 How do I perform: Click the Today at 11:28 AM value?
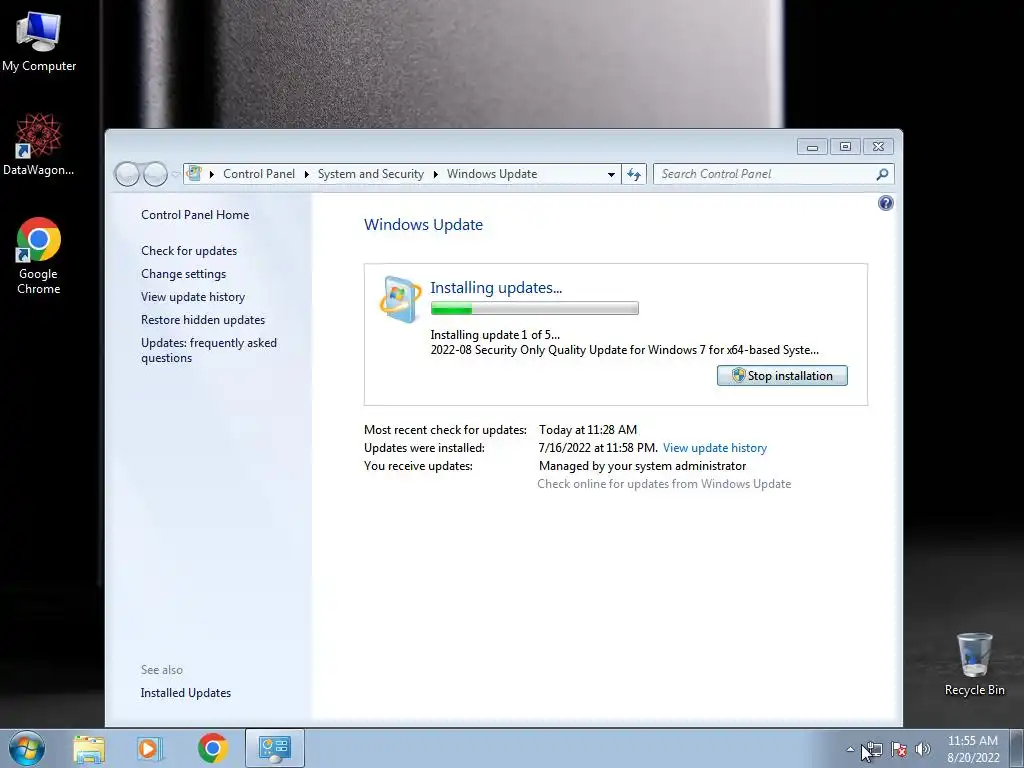coord(588,430)
